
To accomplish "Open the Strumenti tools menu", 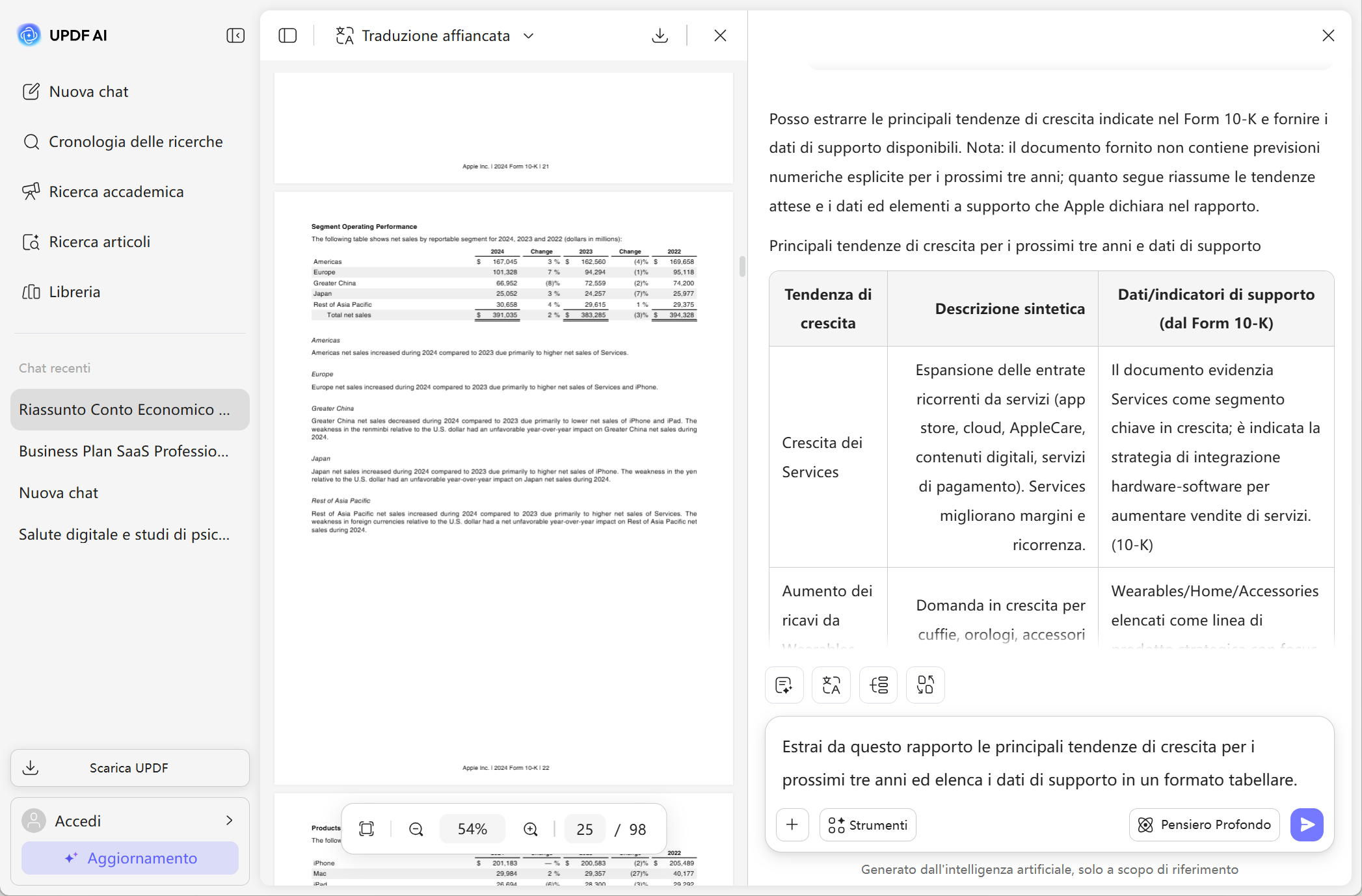I will tap(868, 824).
